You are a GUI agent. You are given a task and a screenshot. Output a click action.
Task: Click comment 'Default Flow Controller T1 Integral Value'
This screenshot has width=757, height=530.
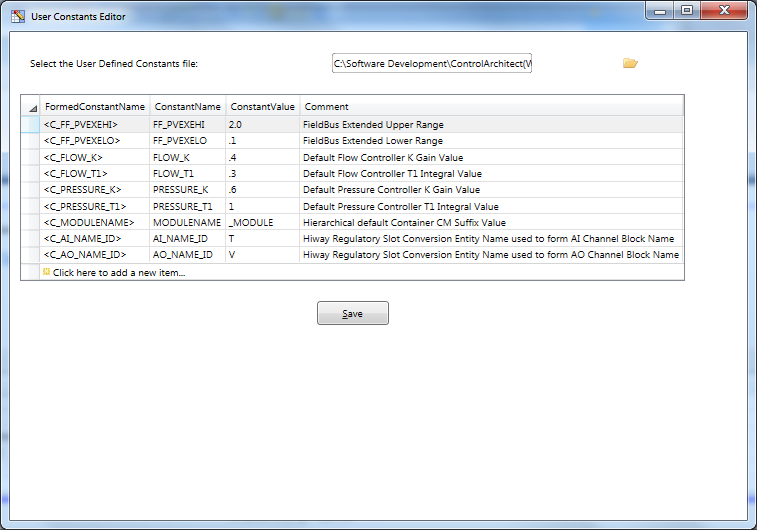click(x=491, y=173)
